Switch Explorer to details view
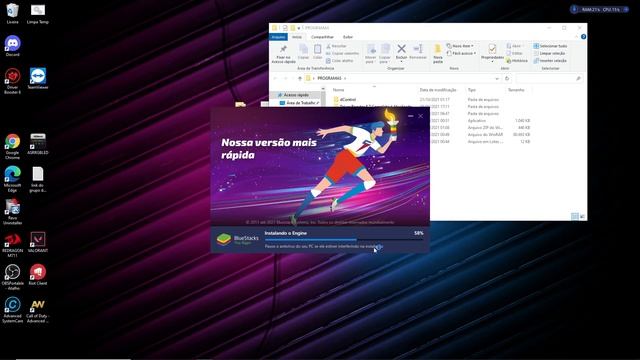Viewport: 640px width, 360px height. point(574,216)
